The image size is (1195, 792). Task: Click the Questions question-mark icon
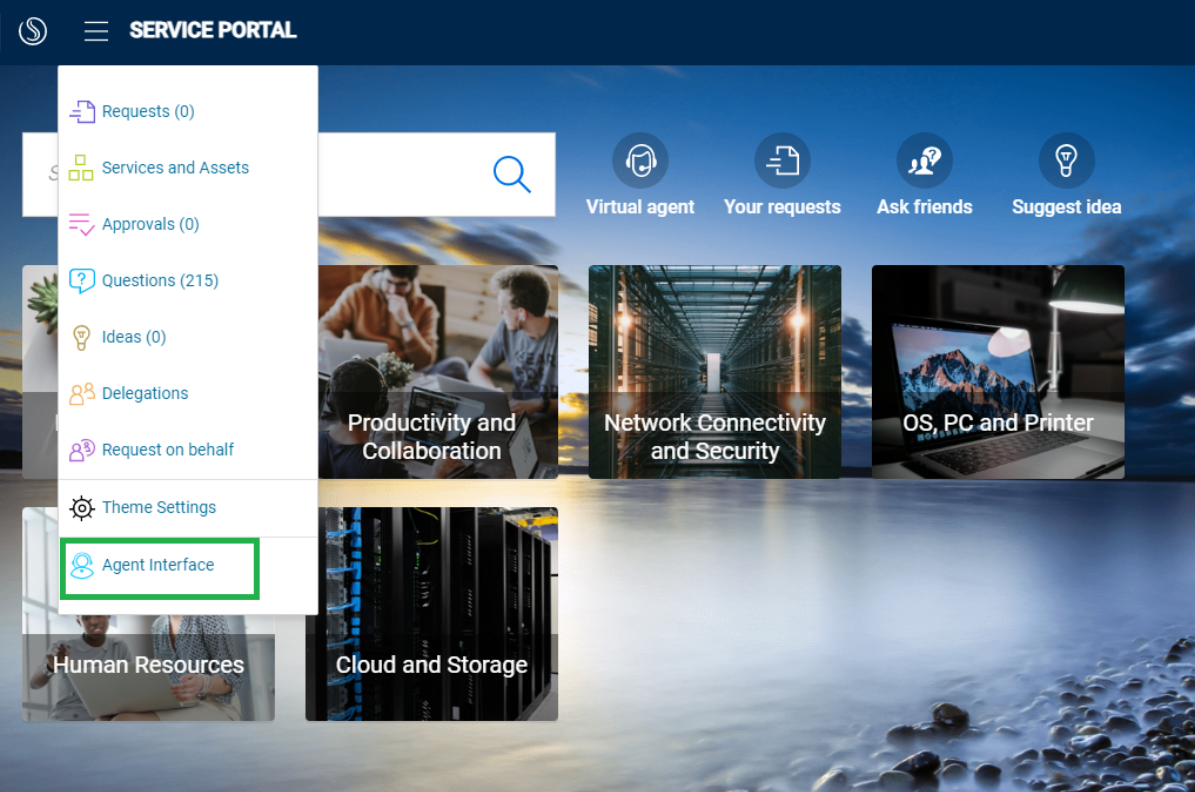point(83,280)
